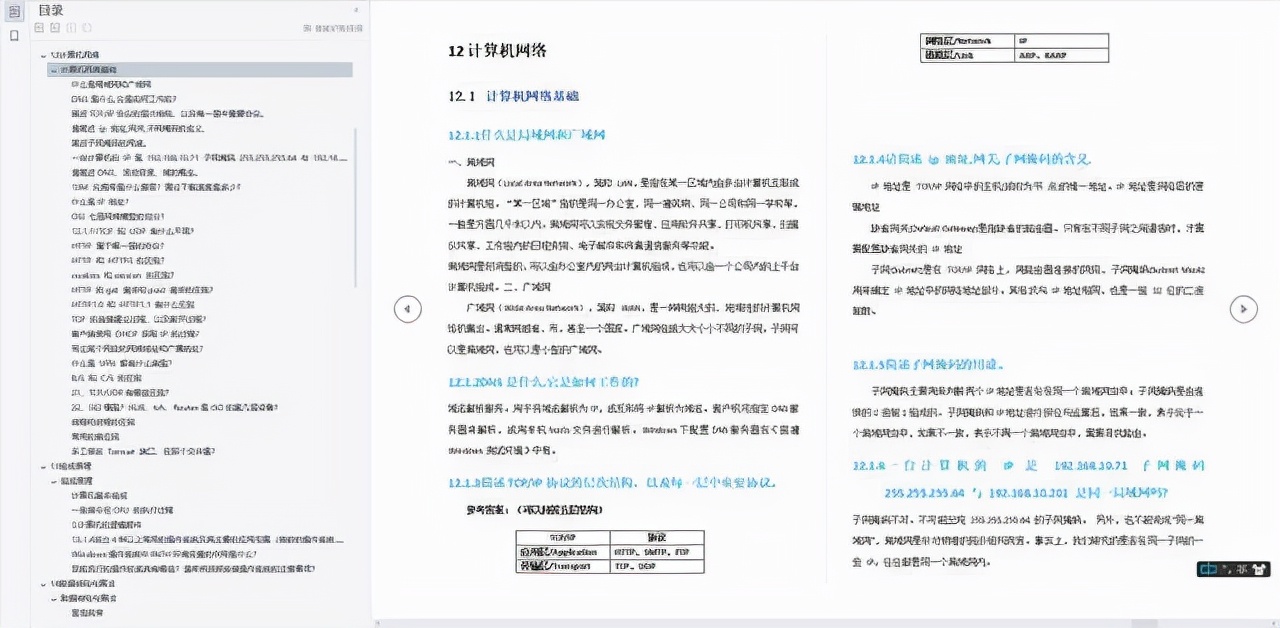
Task: Click the 12.1 计算机网络基础 heading
Action: tap(514, 96)
